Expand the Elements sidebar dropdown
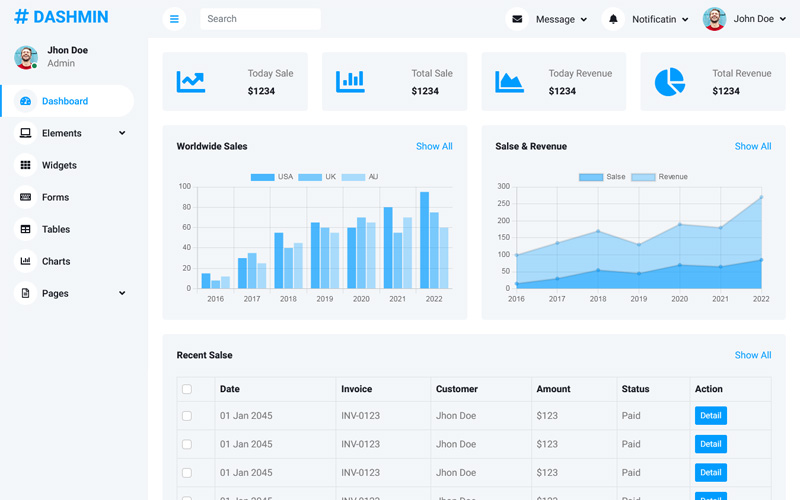Screen dimensions: 800x500 point(122,133)
